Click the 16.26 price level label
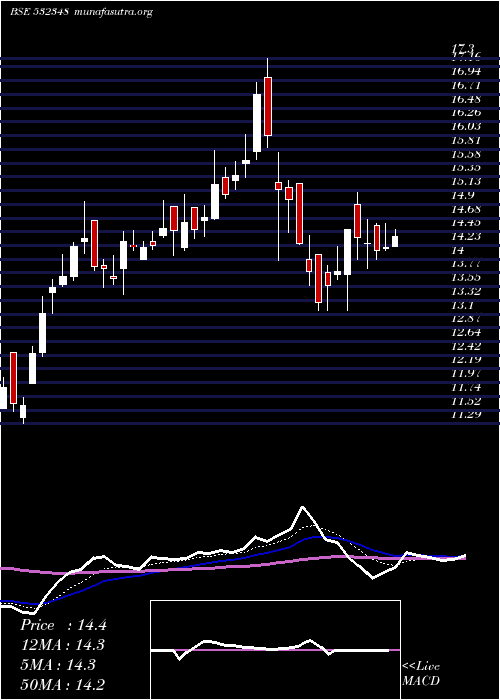The height and width of the screenshot is (700, 500). point(467,112)
